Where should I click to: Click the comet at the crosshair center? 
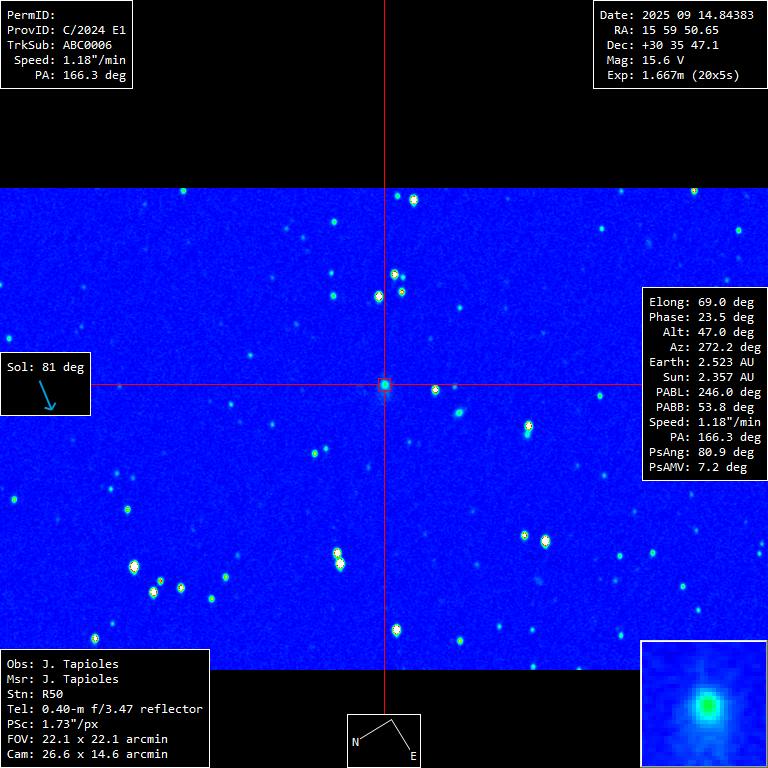(x=385, y=384)
